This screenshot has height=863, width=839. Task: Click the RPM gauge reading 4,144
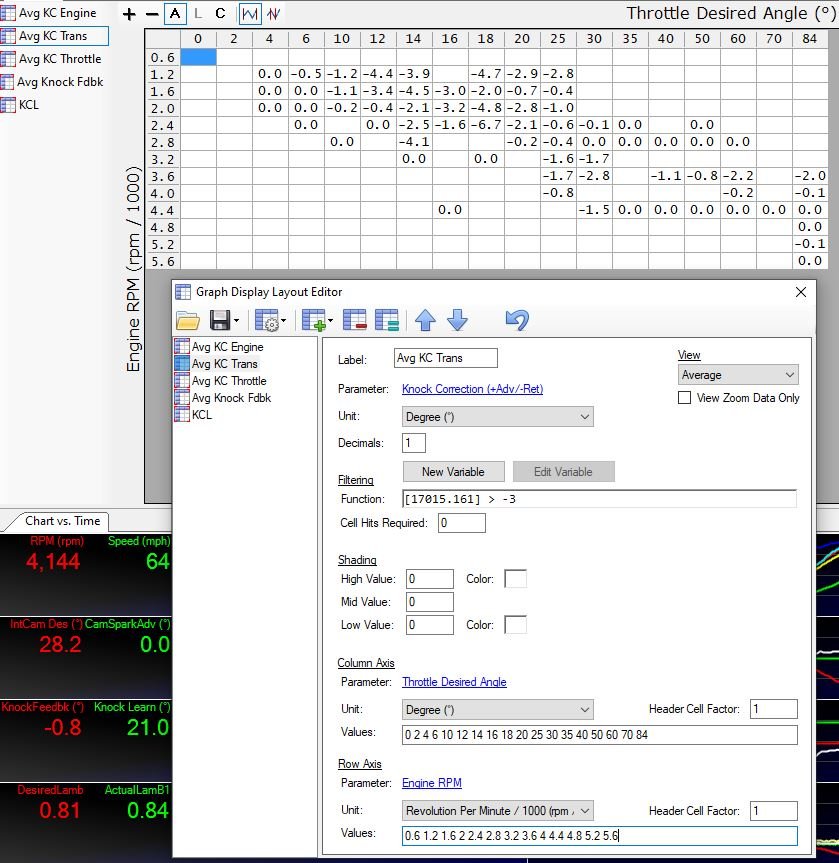pos(53,561)
